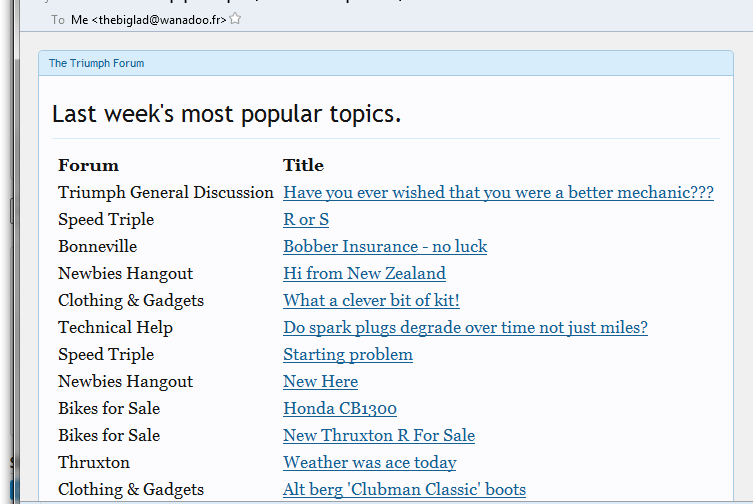This screenshot has width=753, height=504.
Task: Click the star icon beside the recipient address
Action: [x=235, y=19]
